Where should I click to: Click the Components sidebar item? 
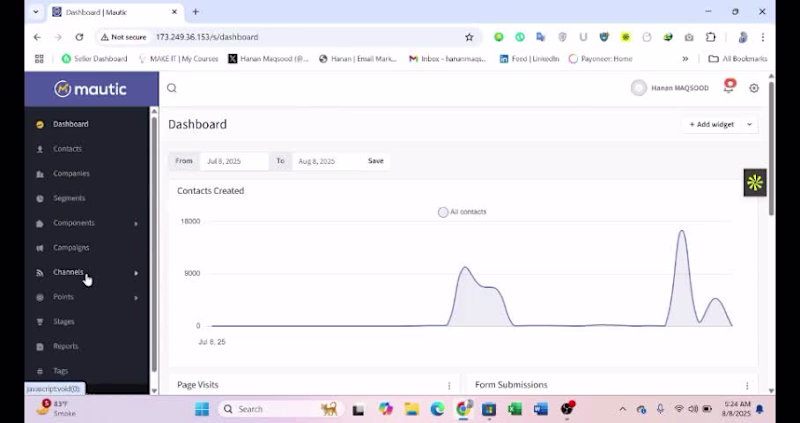coord(74,223)
